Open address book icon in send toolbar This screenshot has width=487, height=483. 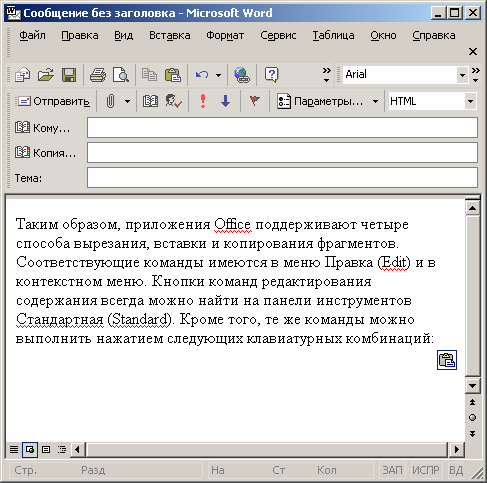coord(150,101)
